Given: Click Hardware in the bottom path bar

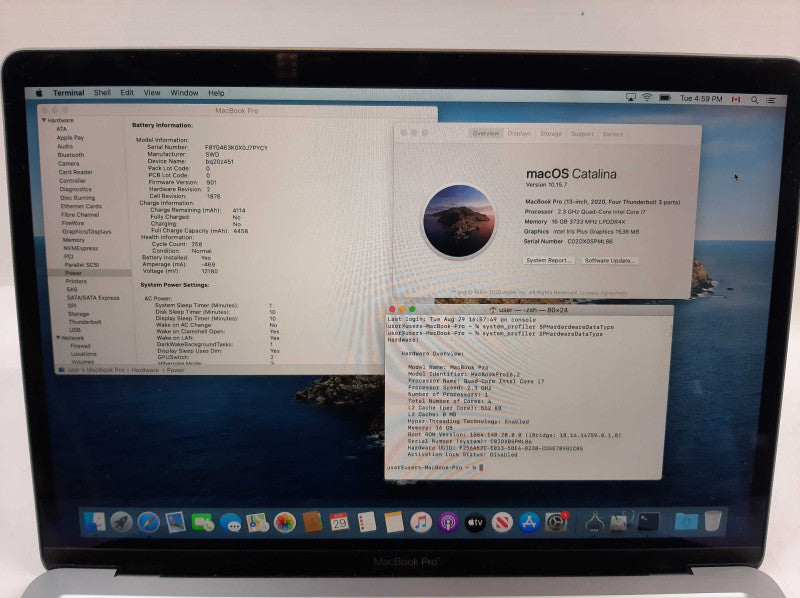Looking at the screenshot, I should tap(145, 370).
